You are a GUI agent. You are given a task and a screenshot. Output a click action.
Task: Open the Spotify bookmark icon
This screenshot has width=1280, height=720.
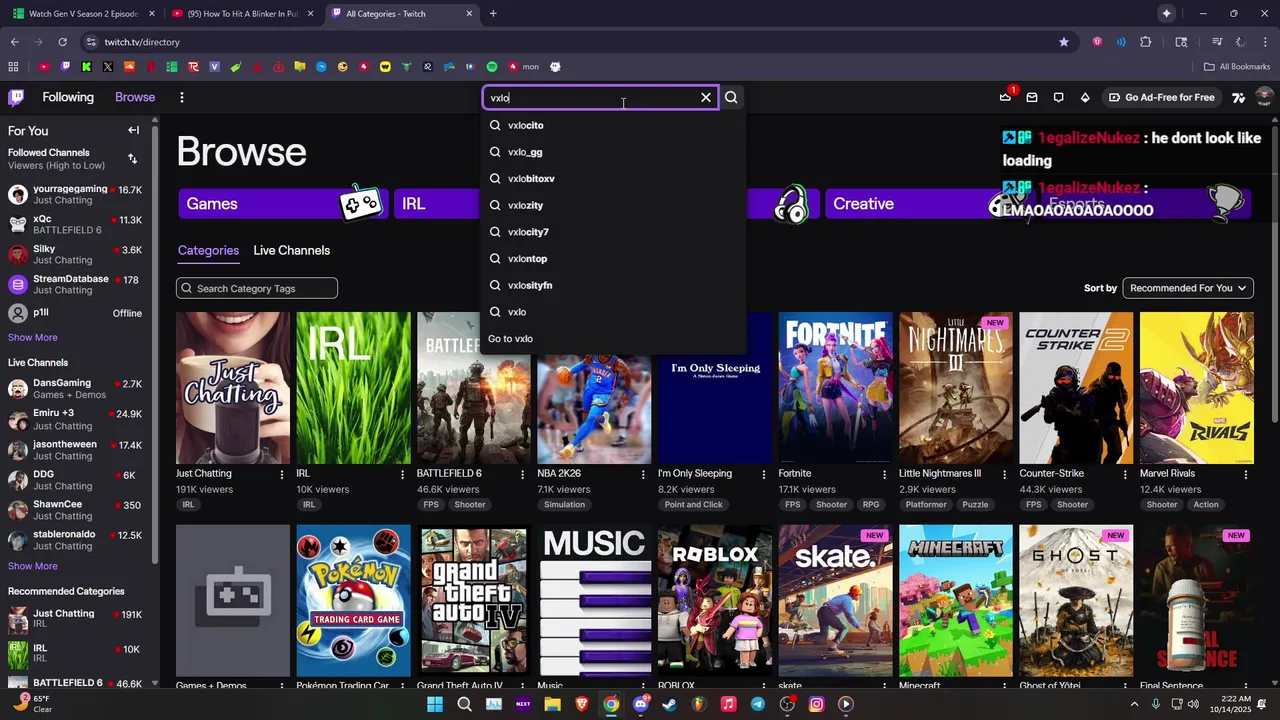(492, 67)
